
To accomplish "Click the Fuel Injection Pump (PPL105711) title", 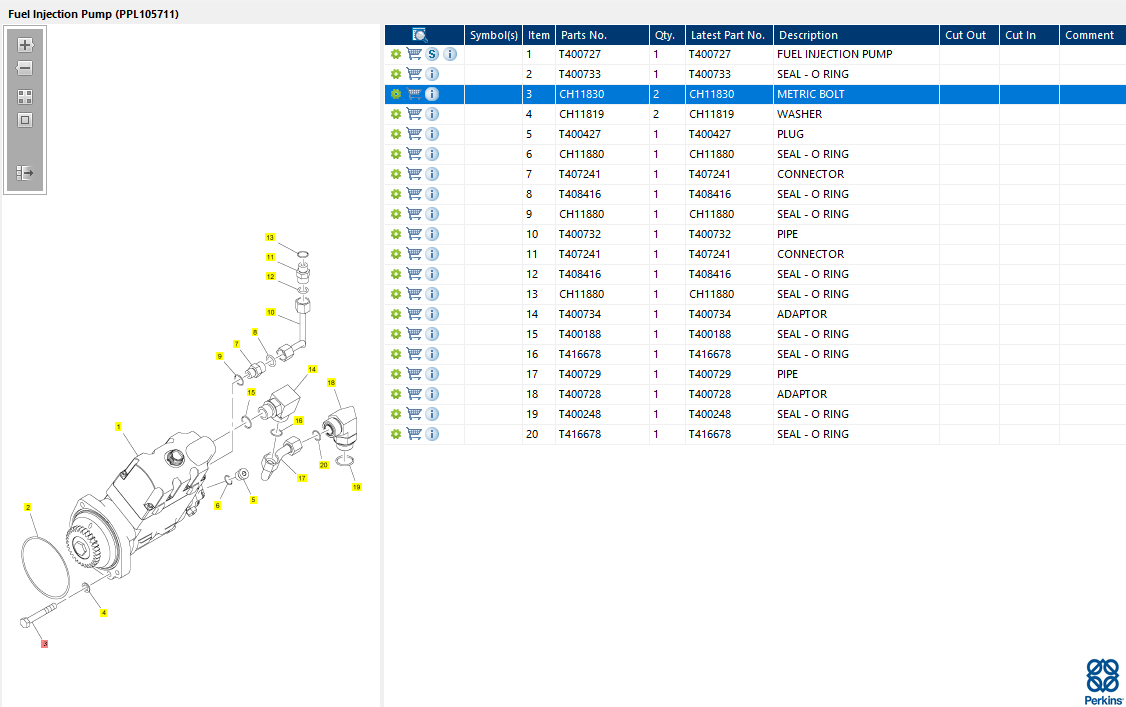I will point(93,14).
